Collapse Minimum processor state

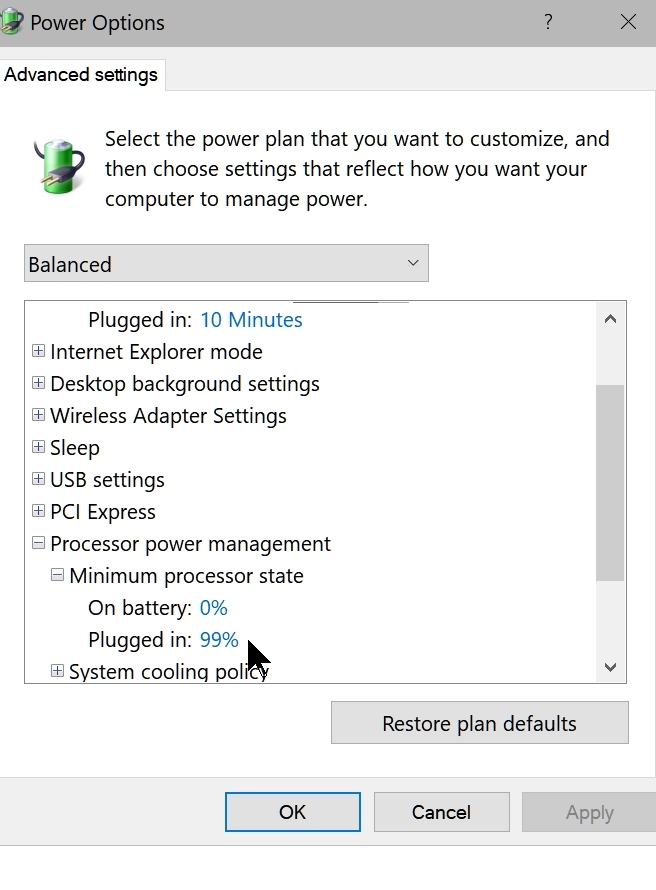pos(57,576)
